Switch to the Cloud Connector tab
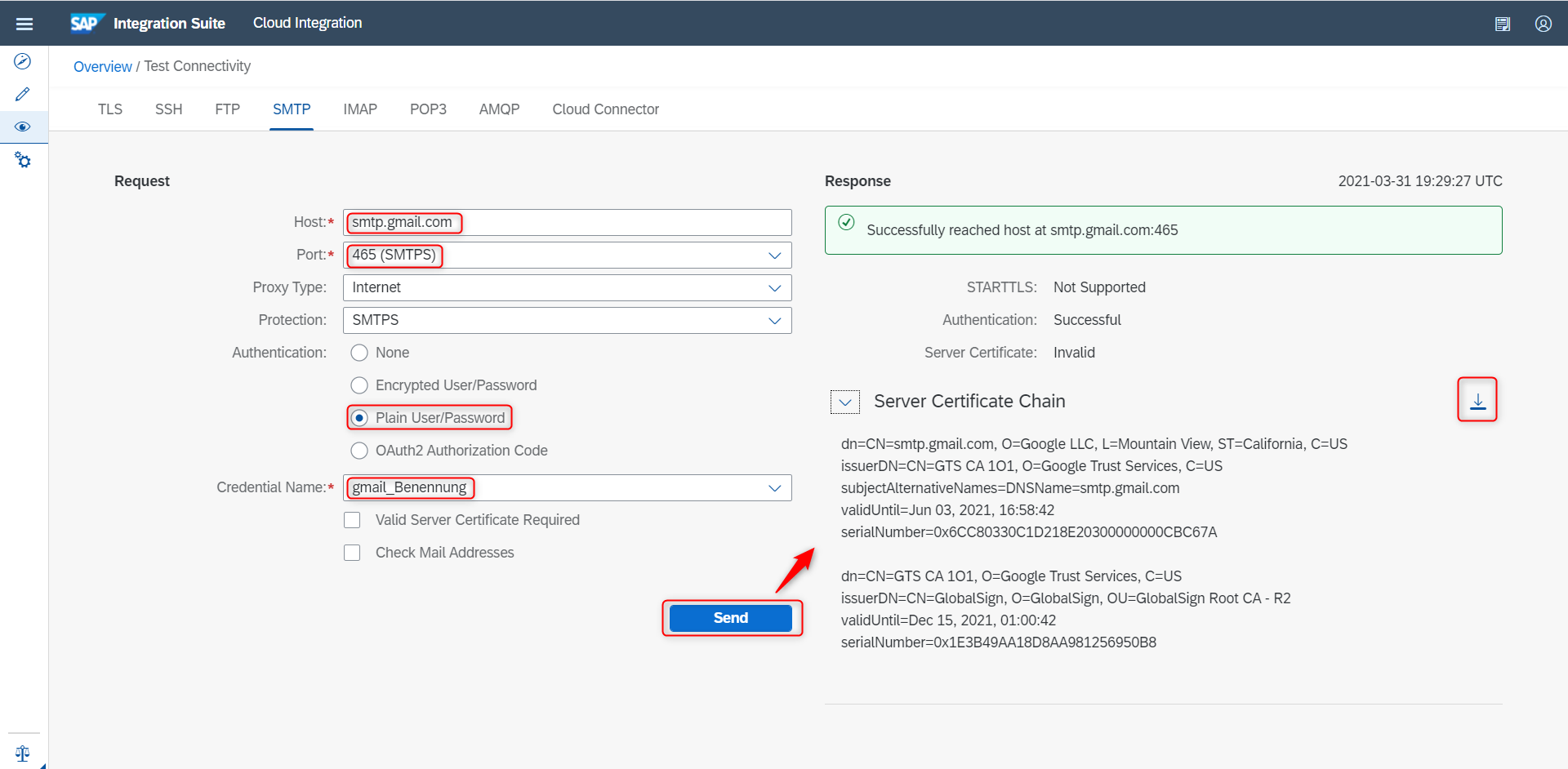 pos(606,109)
